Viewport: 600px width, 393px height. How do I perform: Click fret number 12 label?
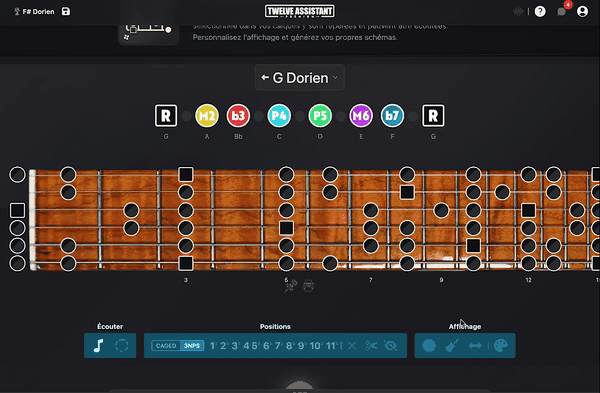tap(528, 280)
